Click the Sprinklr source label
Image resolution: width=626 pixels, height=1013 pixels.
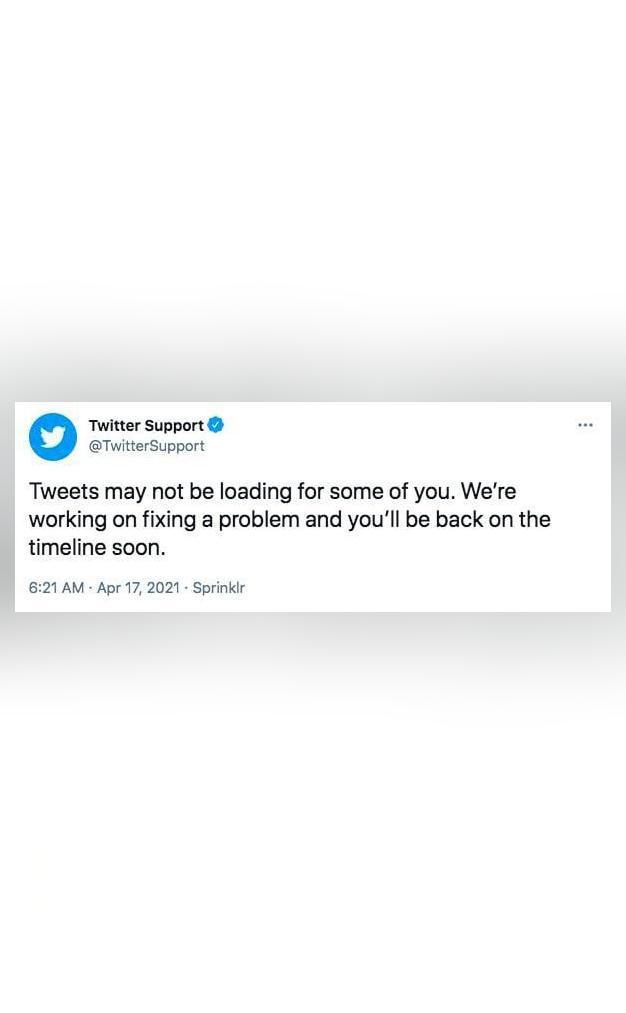[x=218, y=588]
